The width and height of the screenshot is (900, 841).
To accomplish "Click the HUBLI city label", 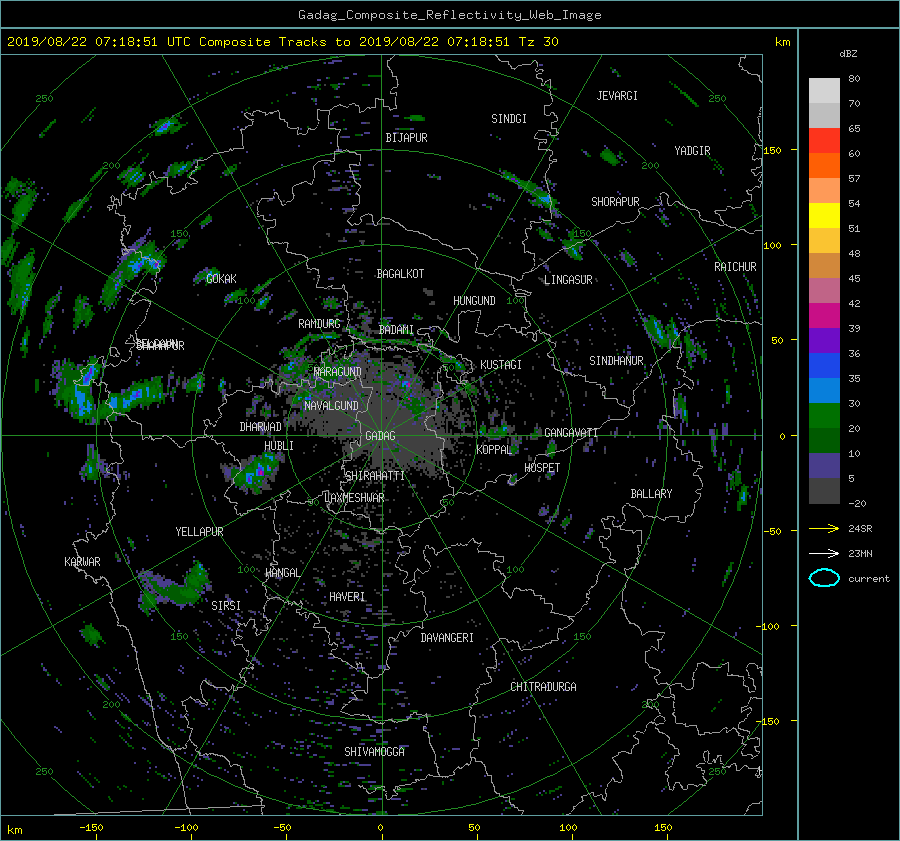I will 278,446.
